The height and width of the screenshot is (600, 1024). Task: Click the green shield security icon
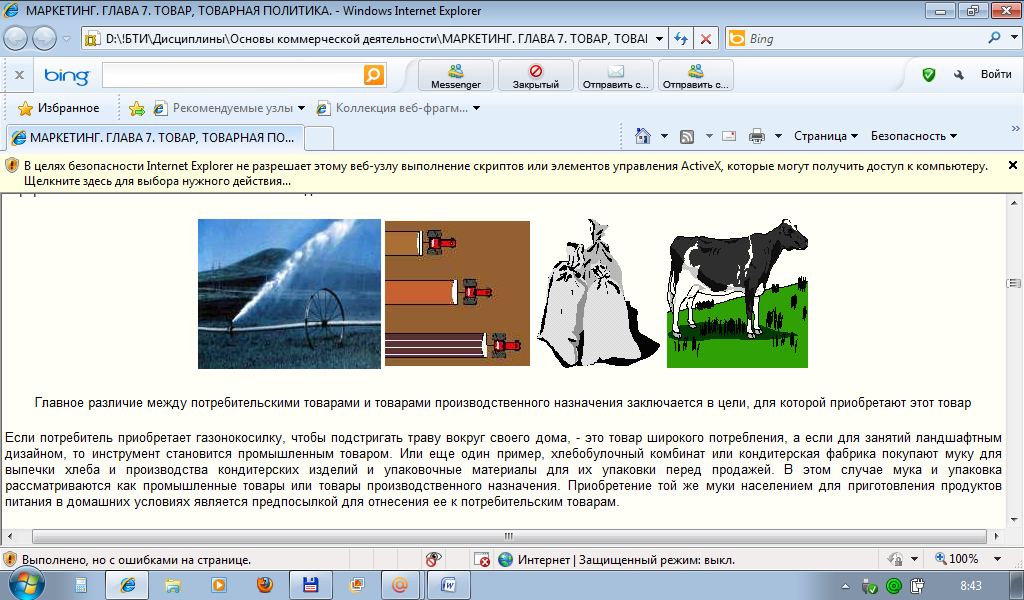pyautogui.click(x=929, y=75)
